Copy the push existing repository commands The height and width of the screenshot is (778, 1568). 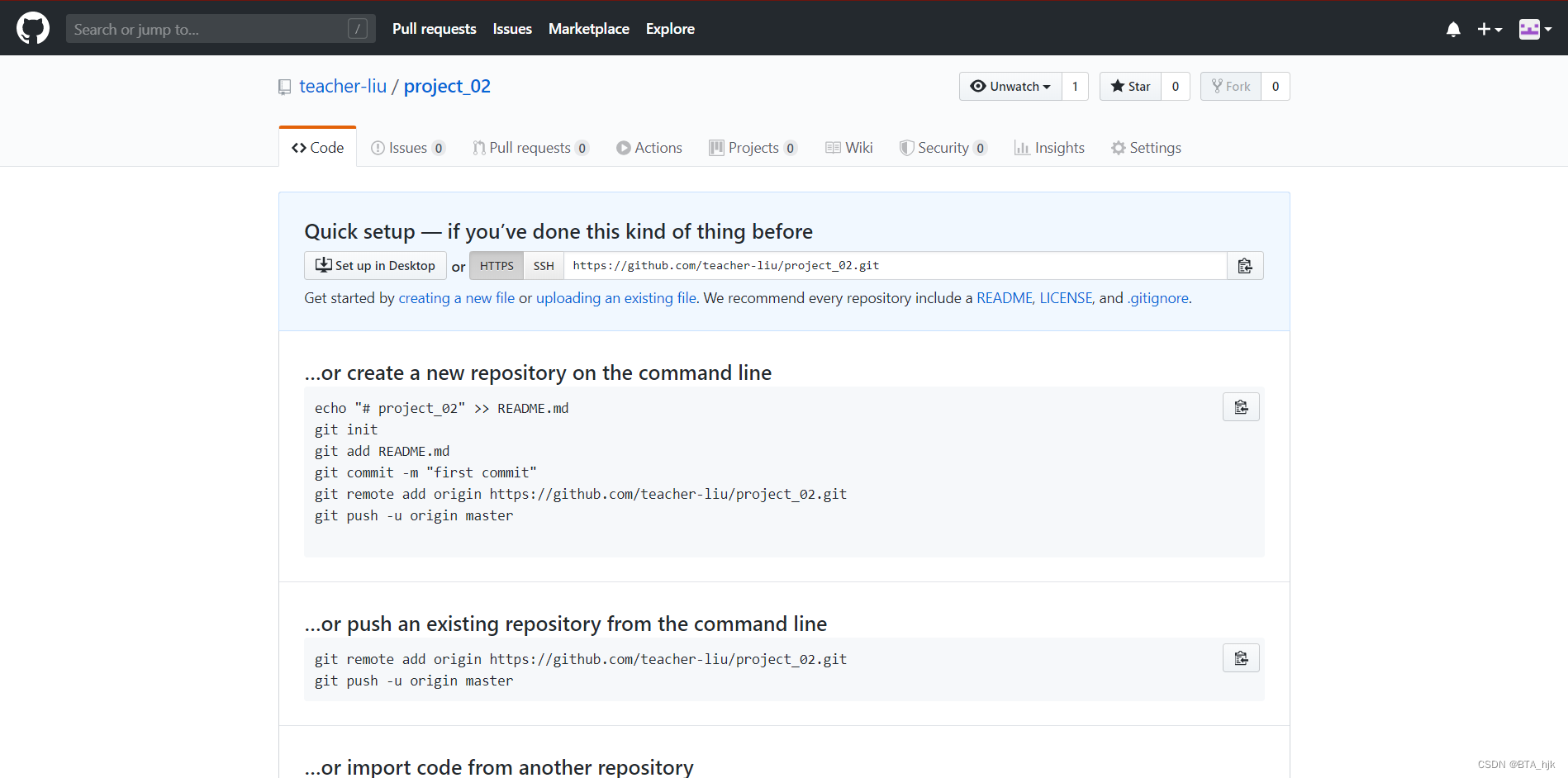tap(1241, 658)
